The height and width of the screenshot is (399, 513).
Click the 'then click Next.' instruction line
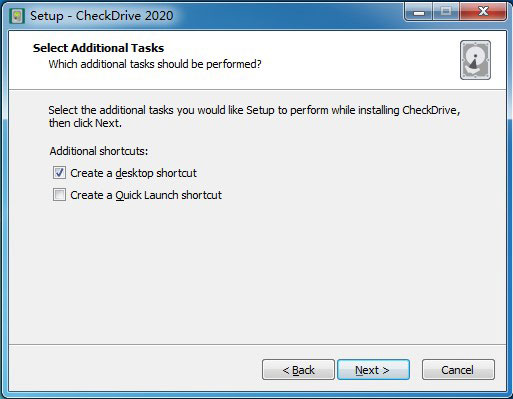coord(85,123)
